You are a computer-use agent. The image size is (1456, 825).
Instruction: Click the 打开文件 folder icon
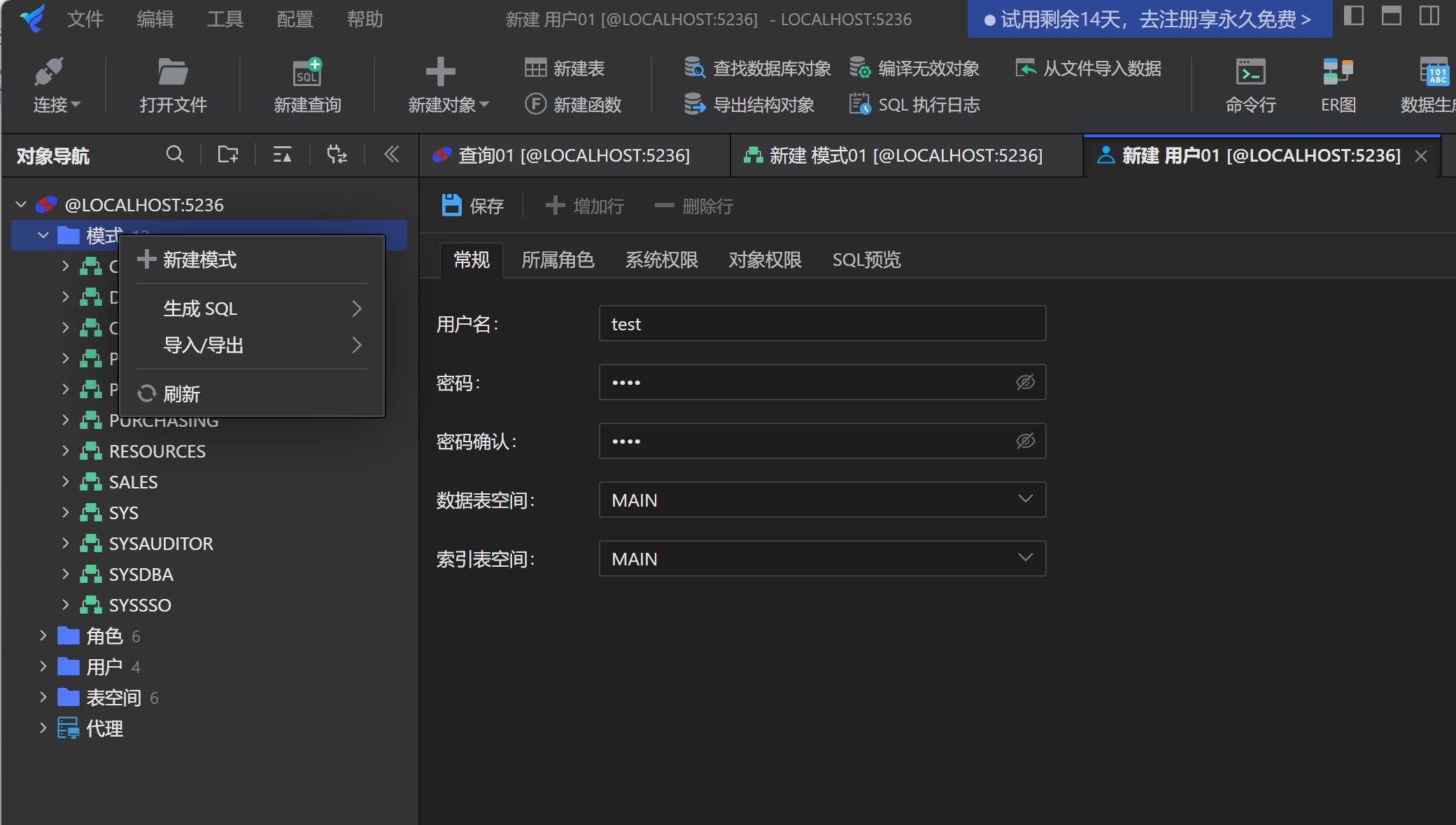pos(173,71)
